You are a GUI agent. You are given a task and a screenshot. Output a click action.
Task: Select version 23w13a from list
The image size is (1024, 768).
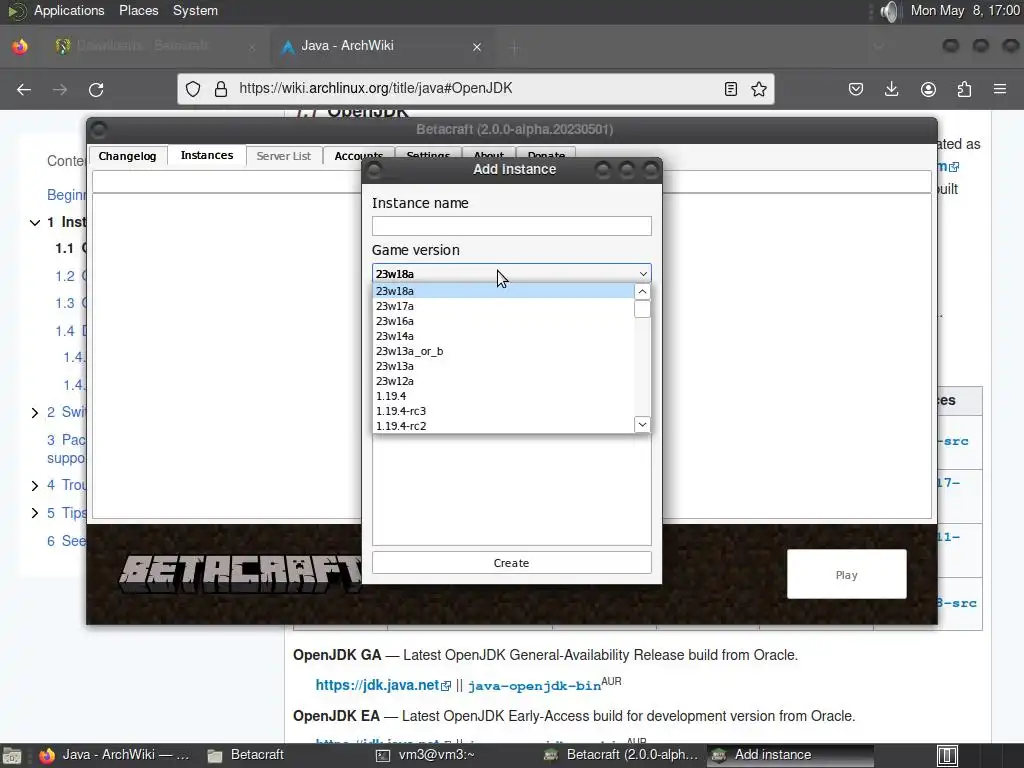click(503, 366)
